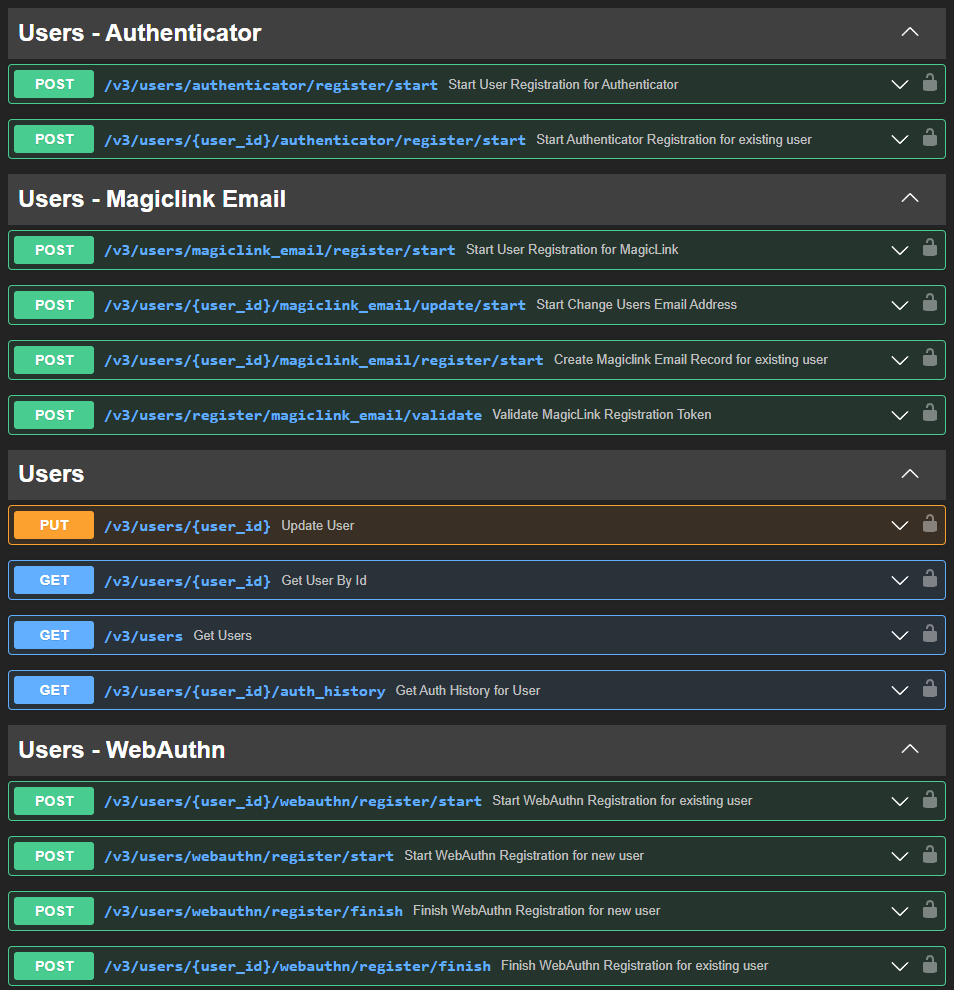This screenshot has width=954, height=990.
Task: Collapse the Users - WebAuthn section chevron
Action: [x=910, y=749]
